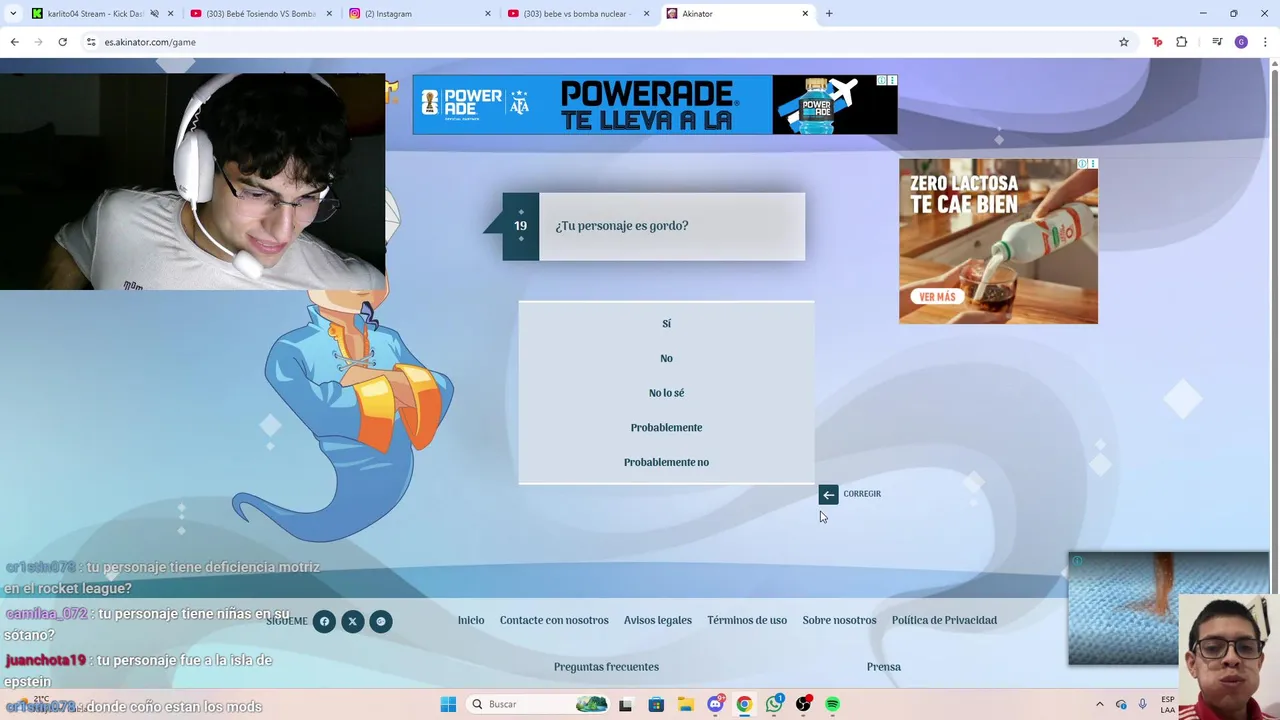Open WhatsApp from the taskbar

tap(774, 704)
